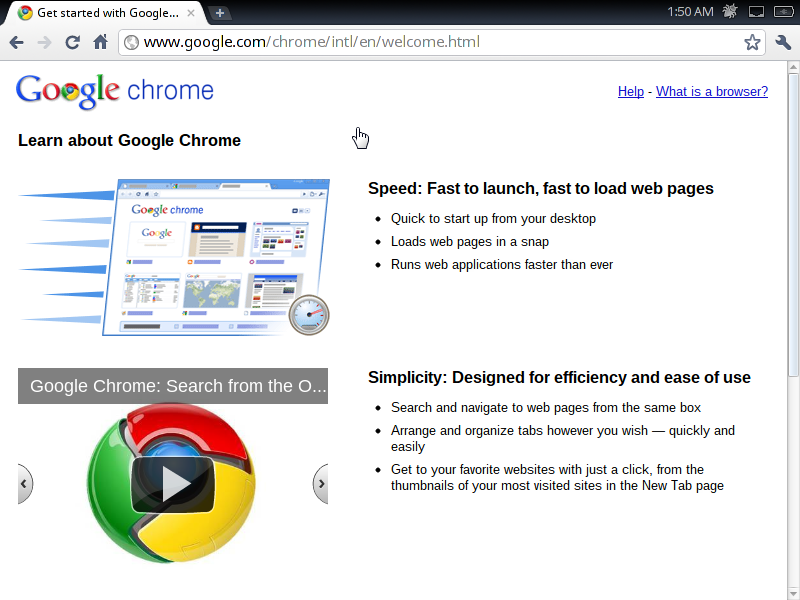Go back with the back arrow
Viewport: 800px width, 600px height.
coord(16,42)
